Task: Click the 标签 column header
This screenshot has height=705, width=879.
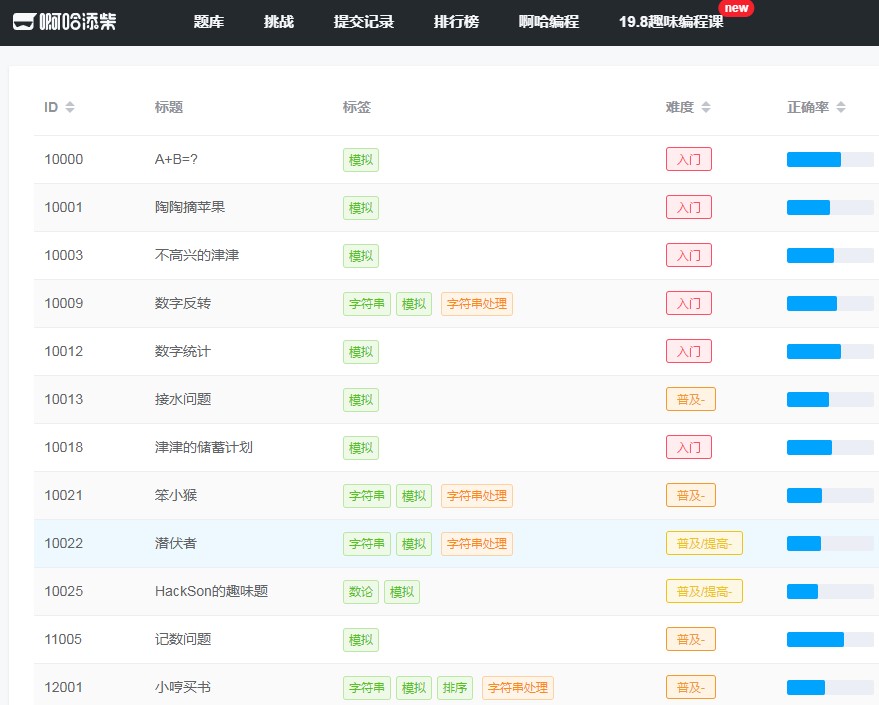Action: point(357,107)
